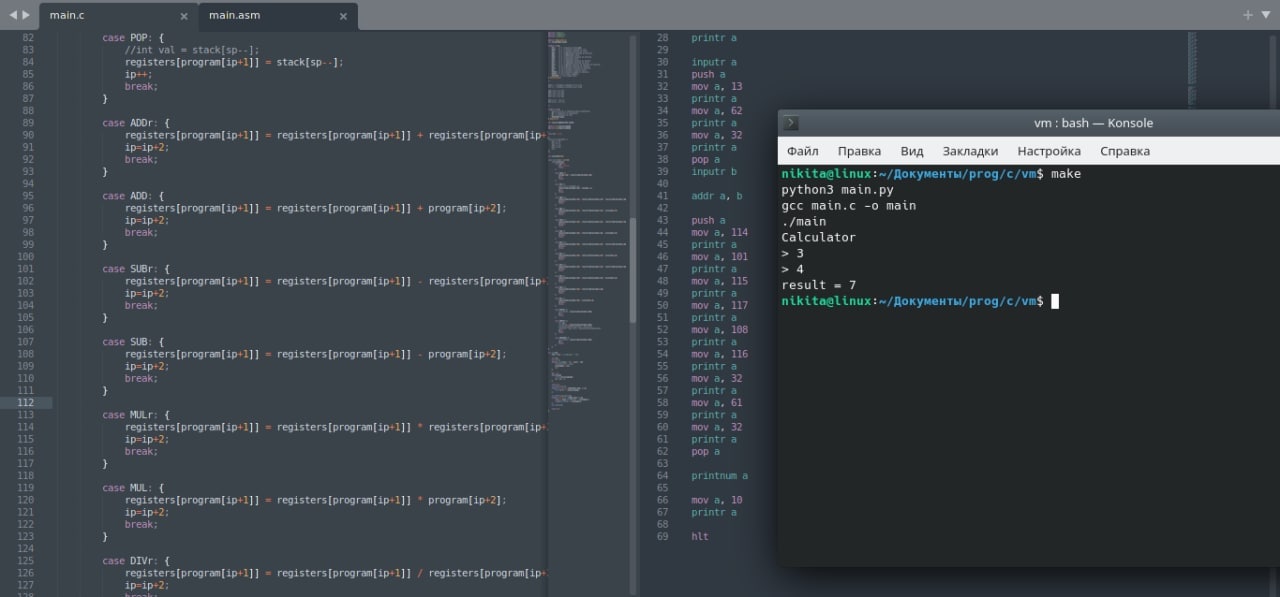This screenshot has height=597, width=1280.
Task: Close the main.c tab
Action: click(x=186, y=15)
